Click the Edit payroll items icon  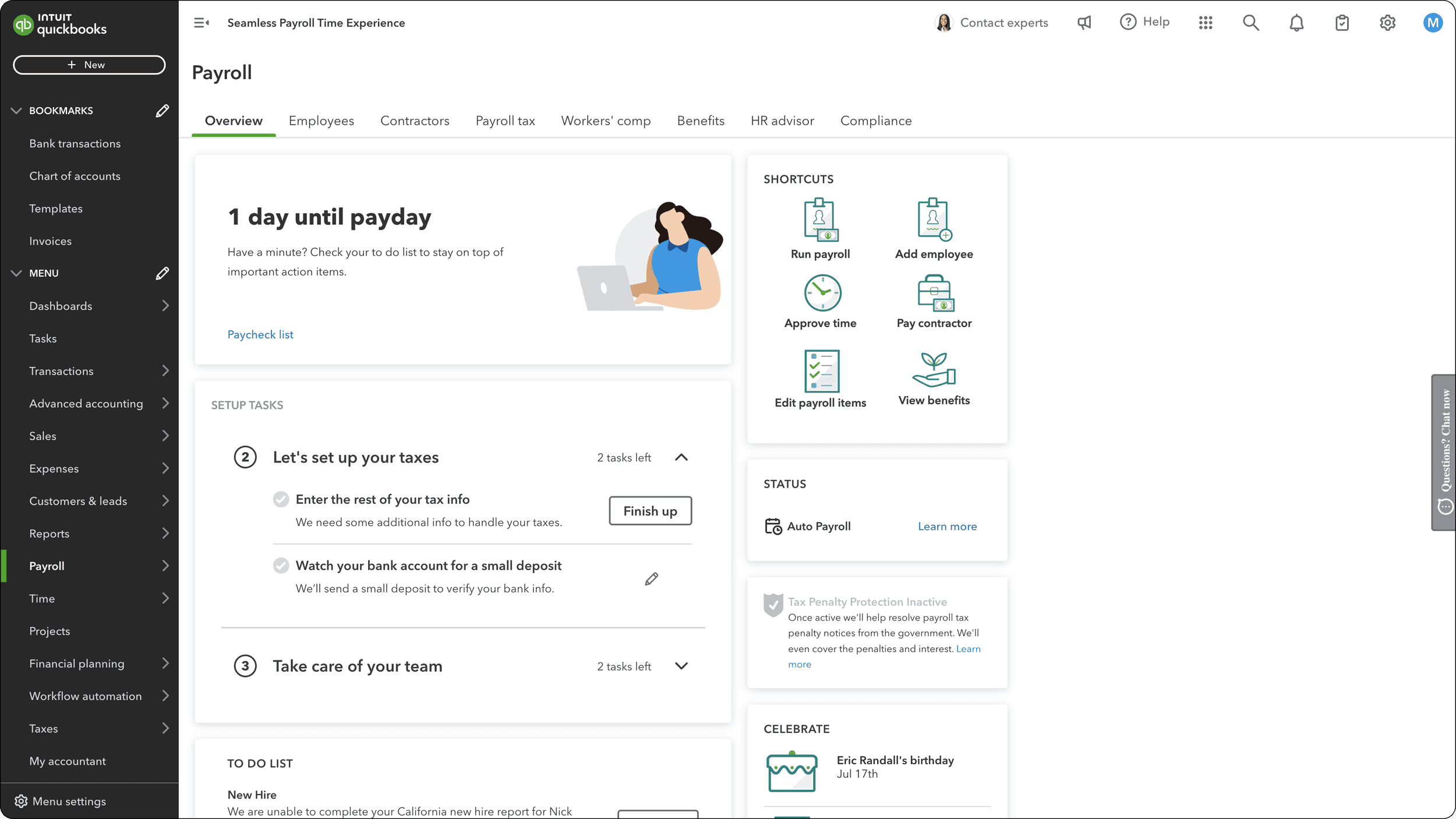click(x=821, y=371)
